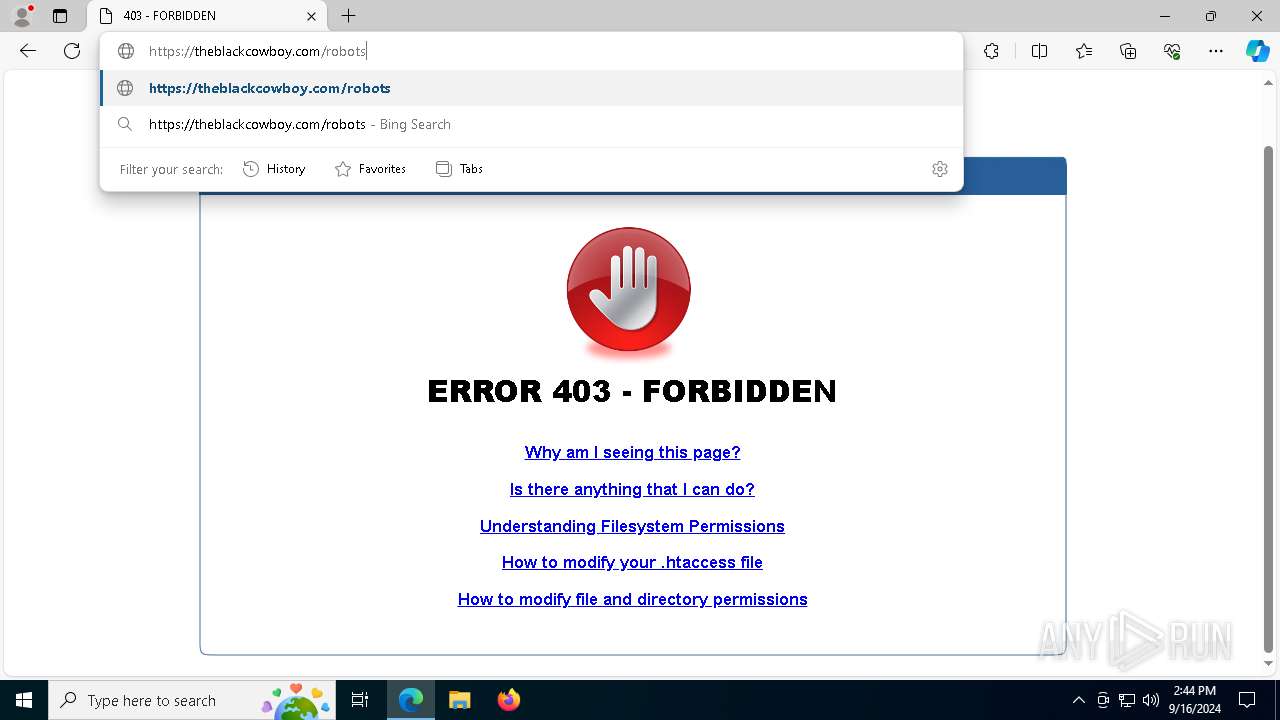Select the theblackcowboy.com/robots URL suggestion
This screenshot has width=1280, height=720.
pos(531,88)
